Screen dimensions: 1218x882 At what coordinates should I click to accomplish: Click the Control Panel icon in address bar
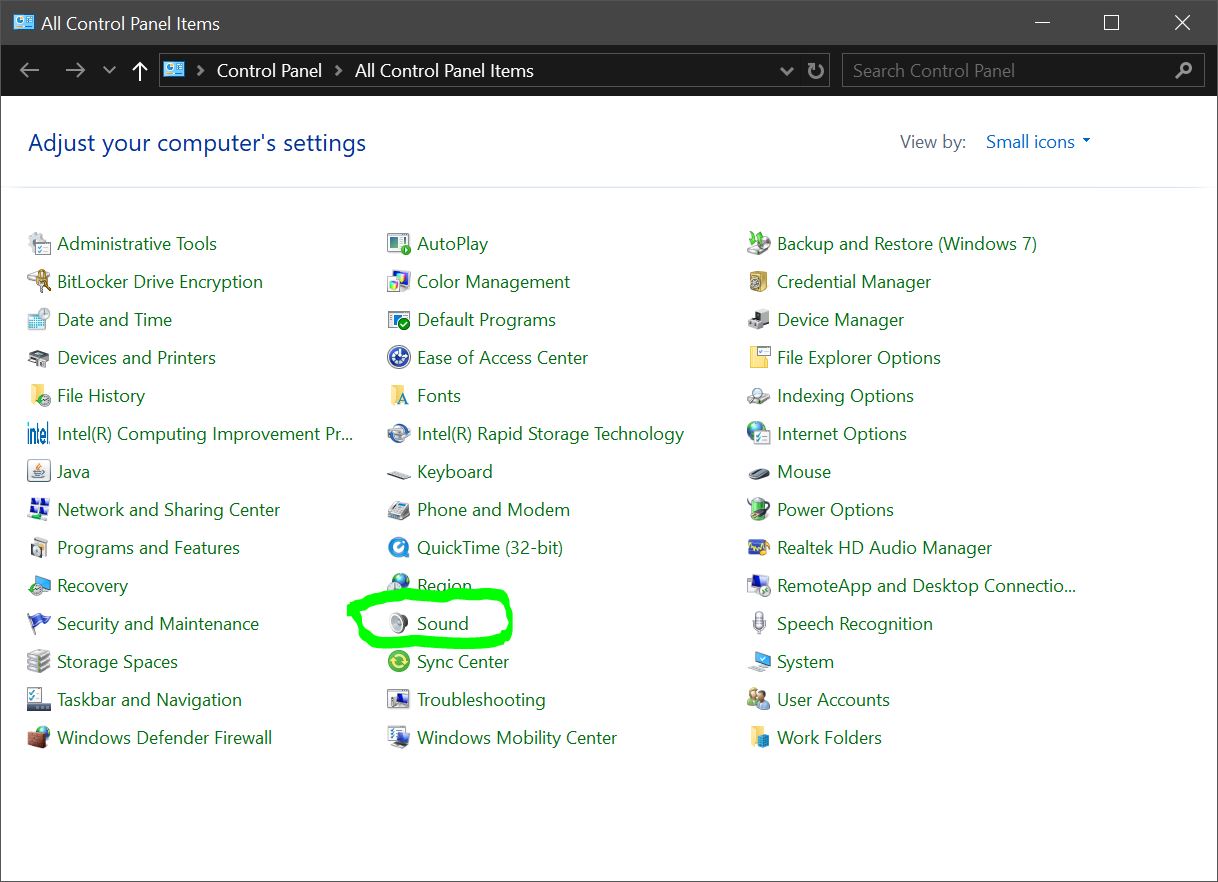tap(174, 70)
